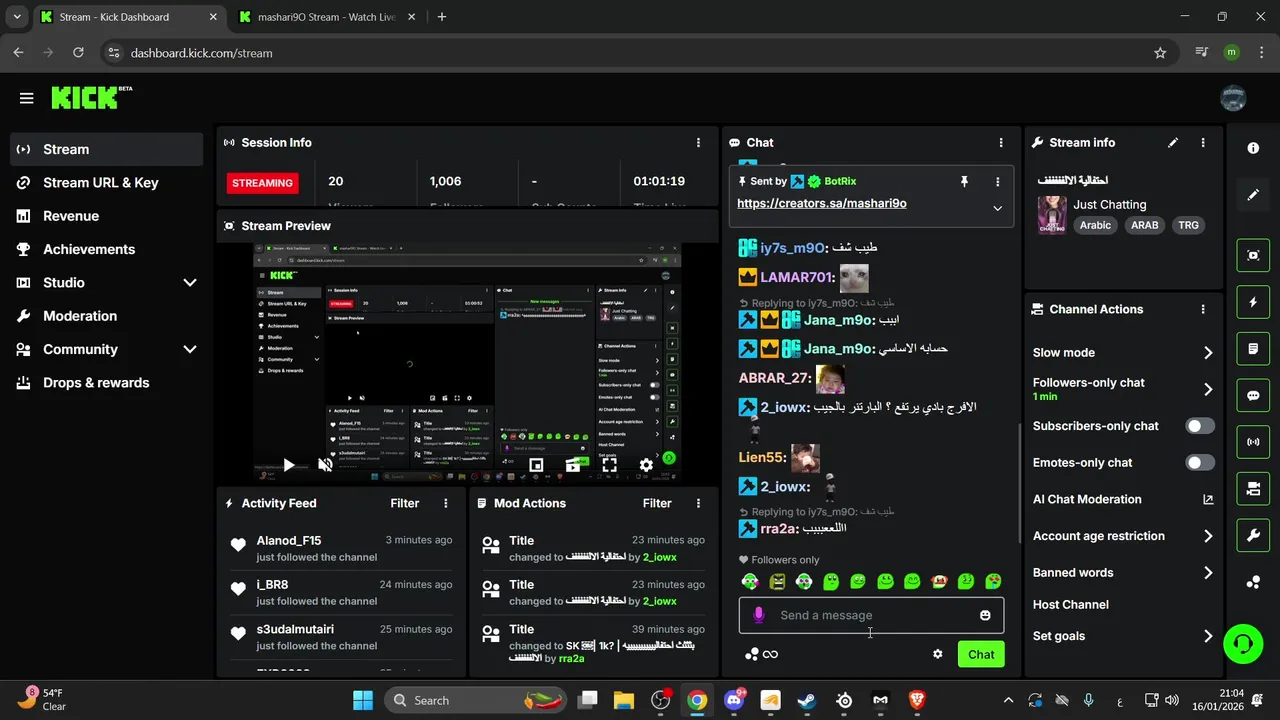This screenshot has width=1280, height=720.
Task: Open the Chat panel three-dot menu
Action: [x=1001, y=143]
